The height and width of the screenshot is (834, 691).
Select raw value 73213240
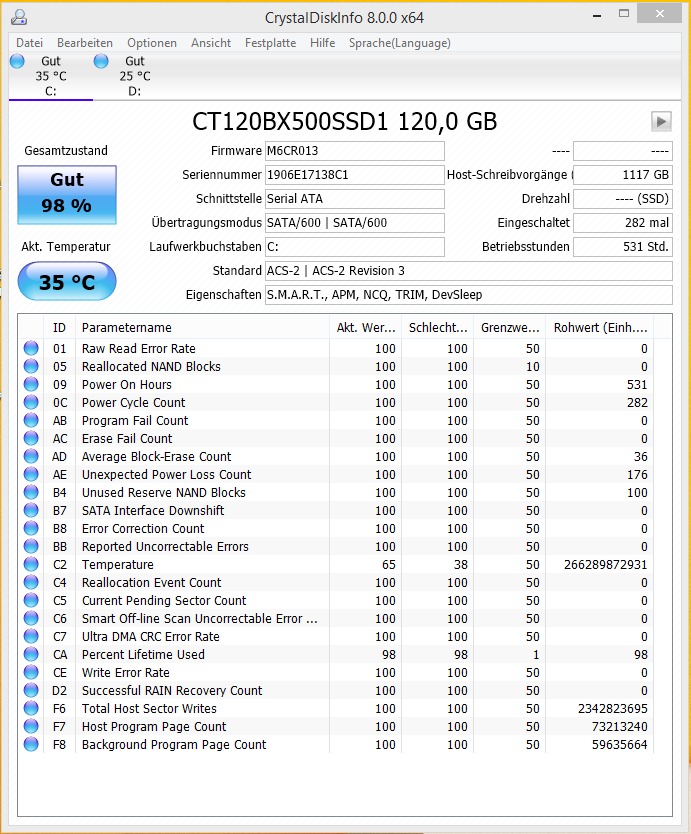(620, 727)
